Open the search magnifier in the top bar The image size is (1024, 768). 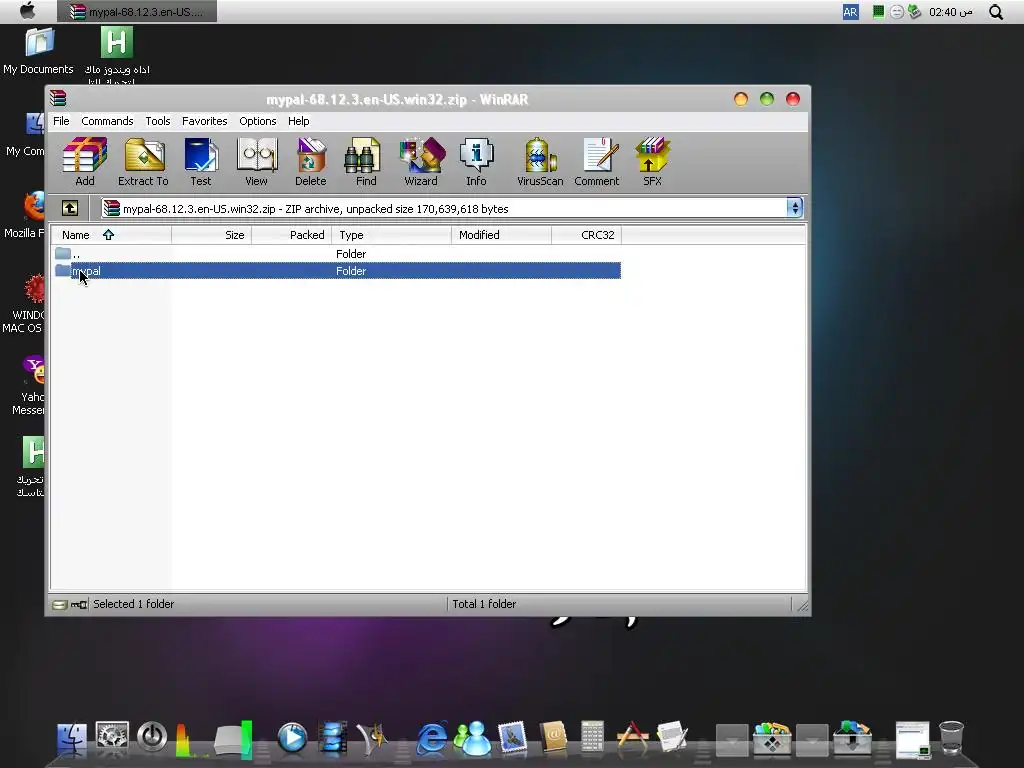click(x=995, y=12)
